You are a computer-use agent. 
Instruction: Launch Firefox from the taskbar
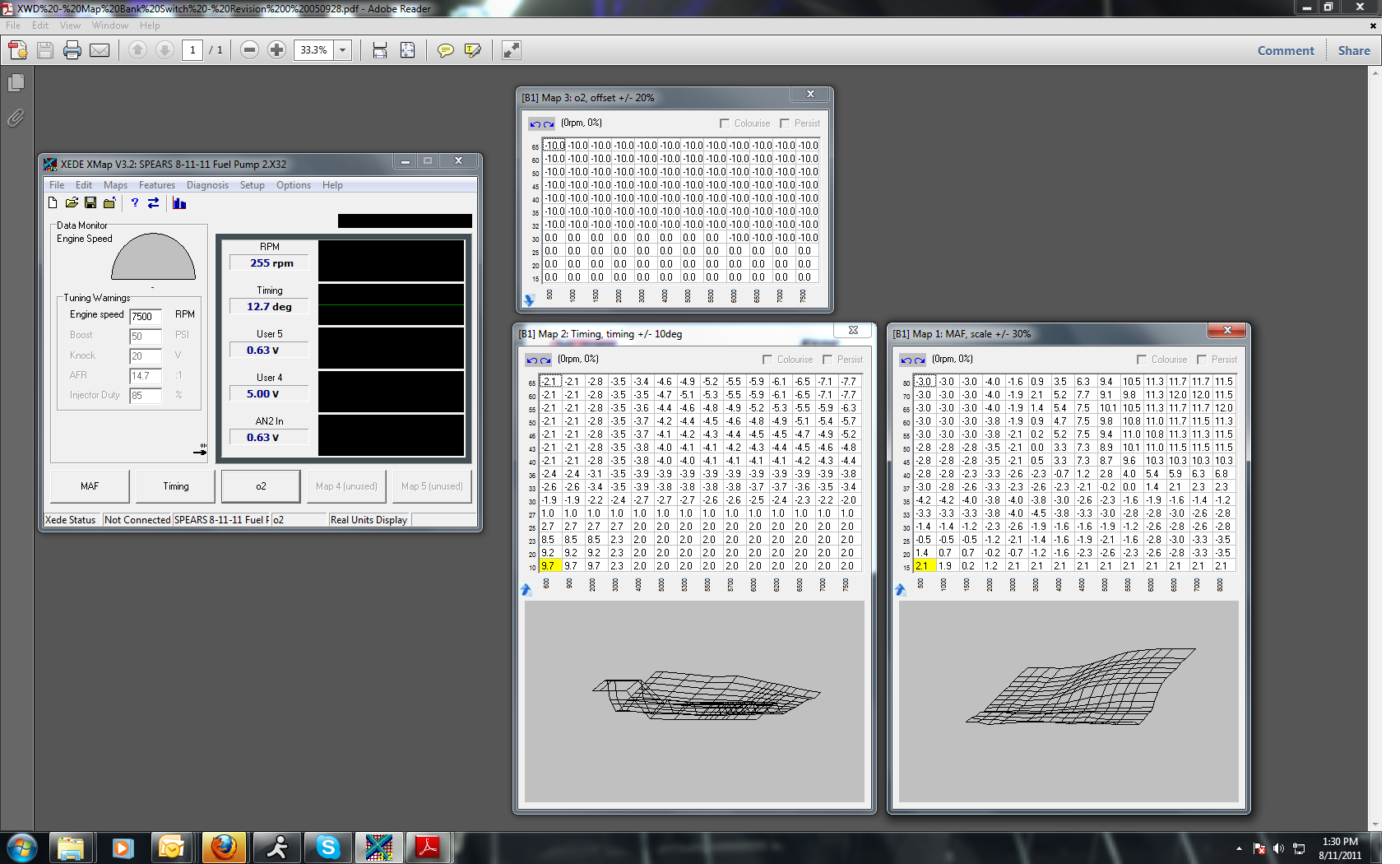coord(224,847)
